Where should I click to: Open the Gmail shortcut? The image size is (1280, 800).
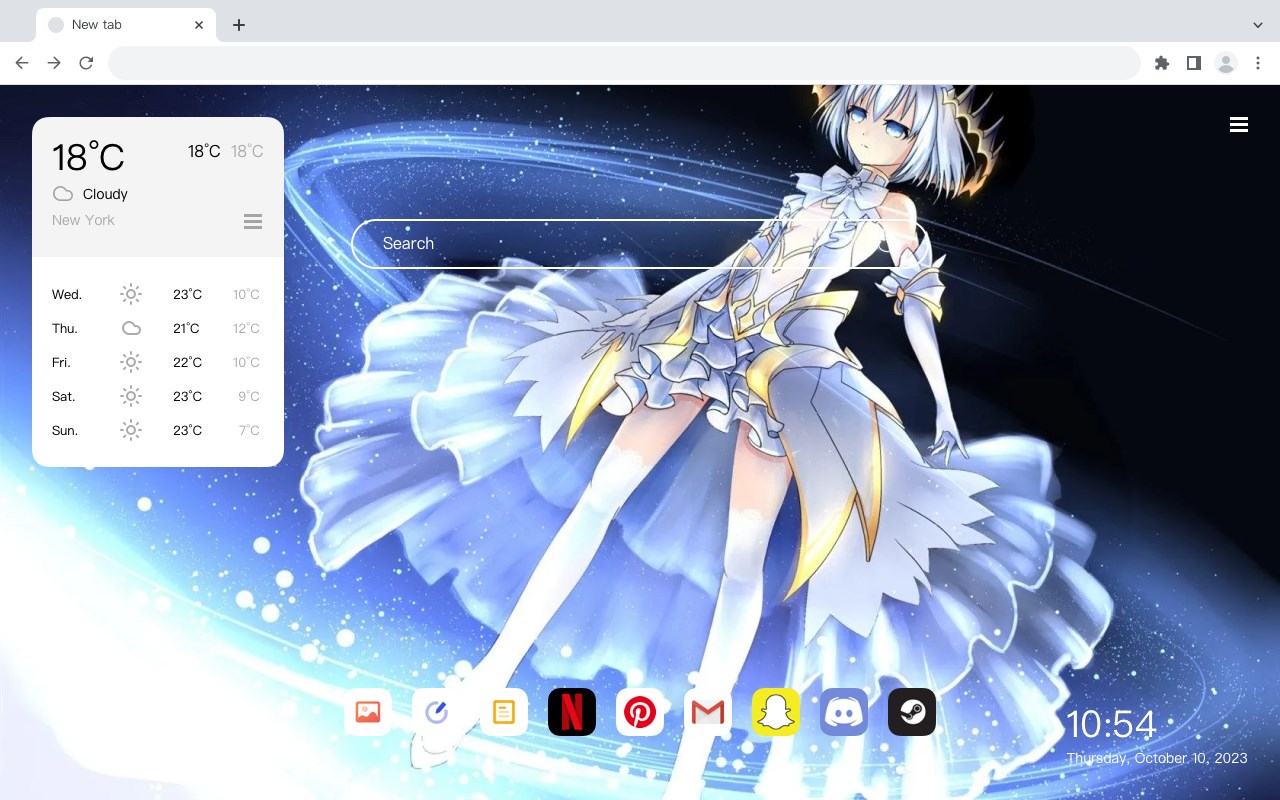[708, 712]
